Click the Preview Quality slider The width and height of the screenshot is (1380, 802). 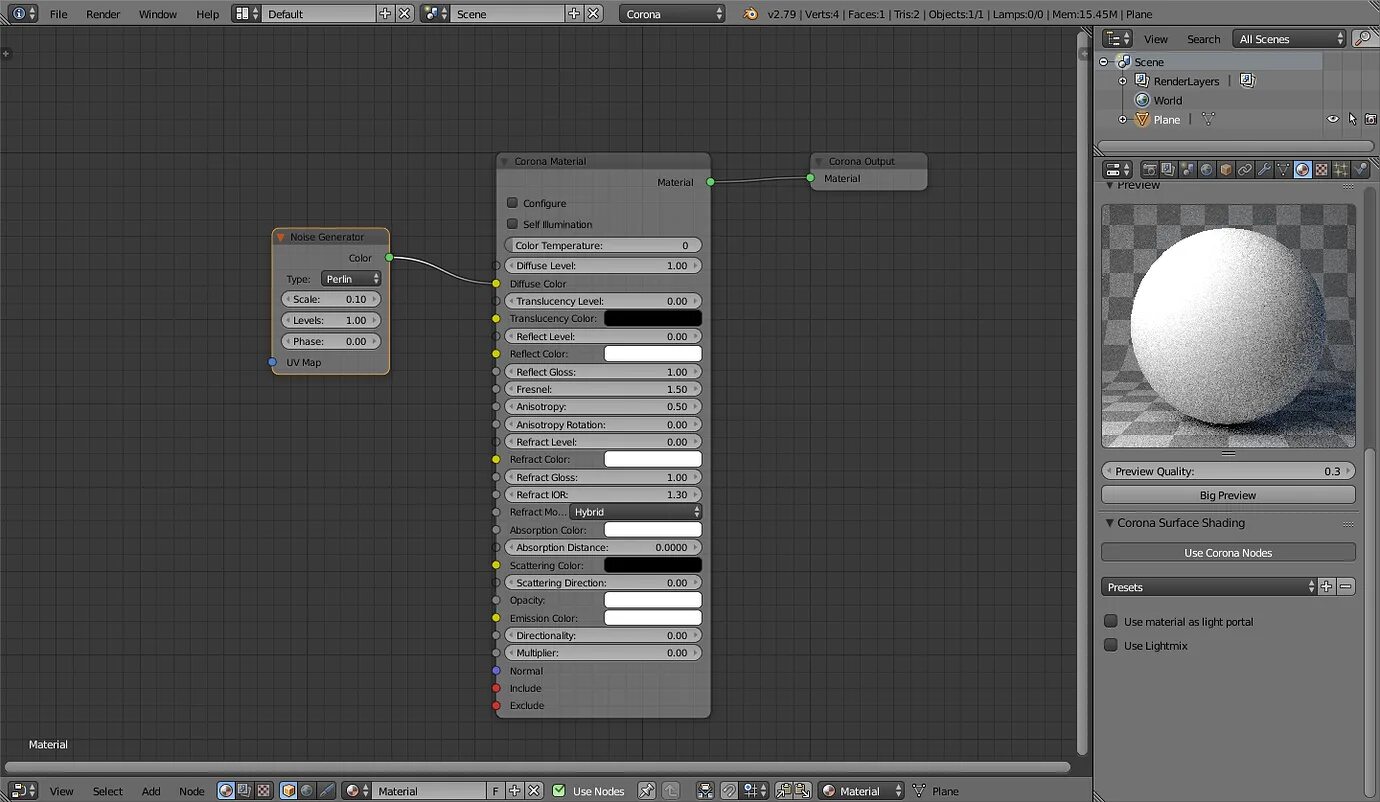pos(1228,471)
